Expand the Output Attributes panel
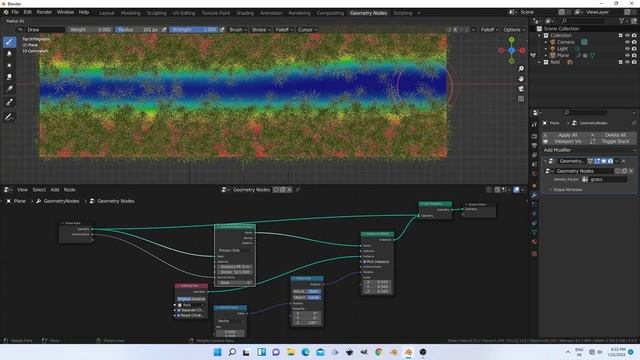The width and height of the screenshot is (640, 360). pos(566,190)
